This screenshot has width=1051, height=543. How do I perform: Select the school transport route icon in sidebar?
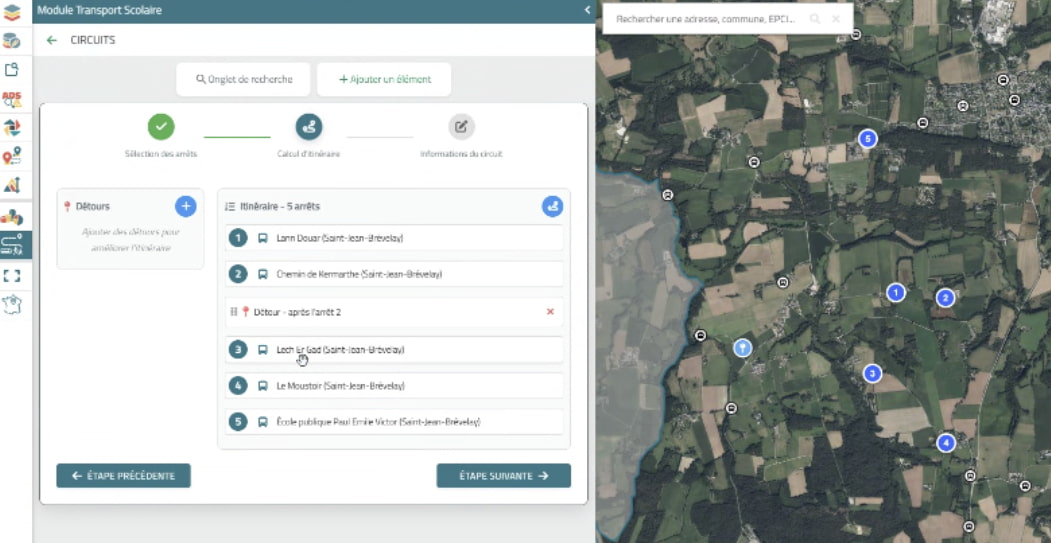pyautogui.click(x=12, y=245)
